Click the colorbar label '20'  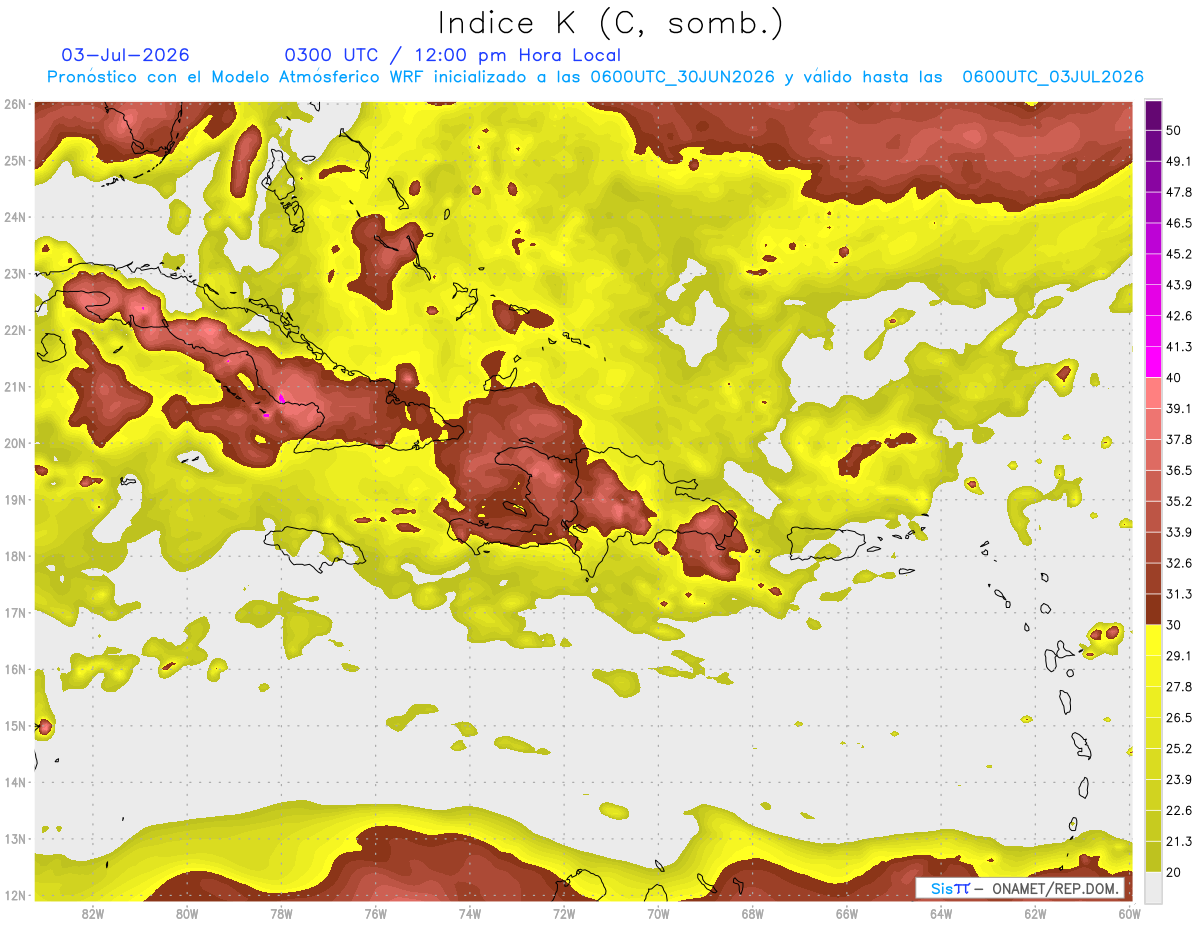coord(1175,871)
